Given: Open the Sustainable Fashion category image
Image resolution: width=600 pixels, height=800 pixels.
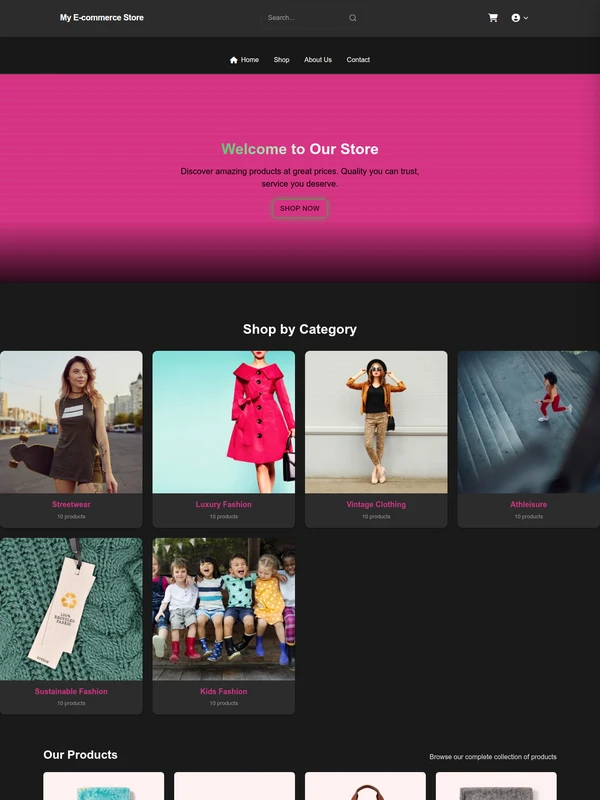Looking at the screenshot, I should point(71,609).
